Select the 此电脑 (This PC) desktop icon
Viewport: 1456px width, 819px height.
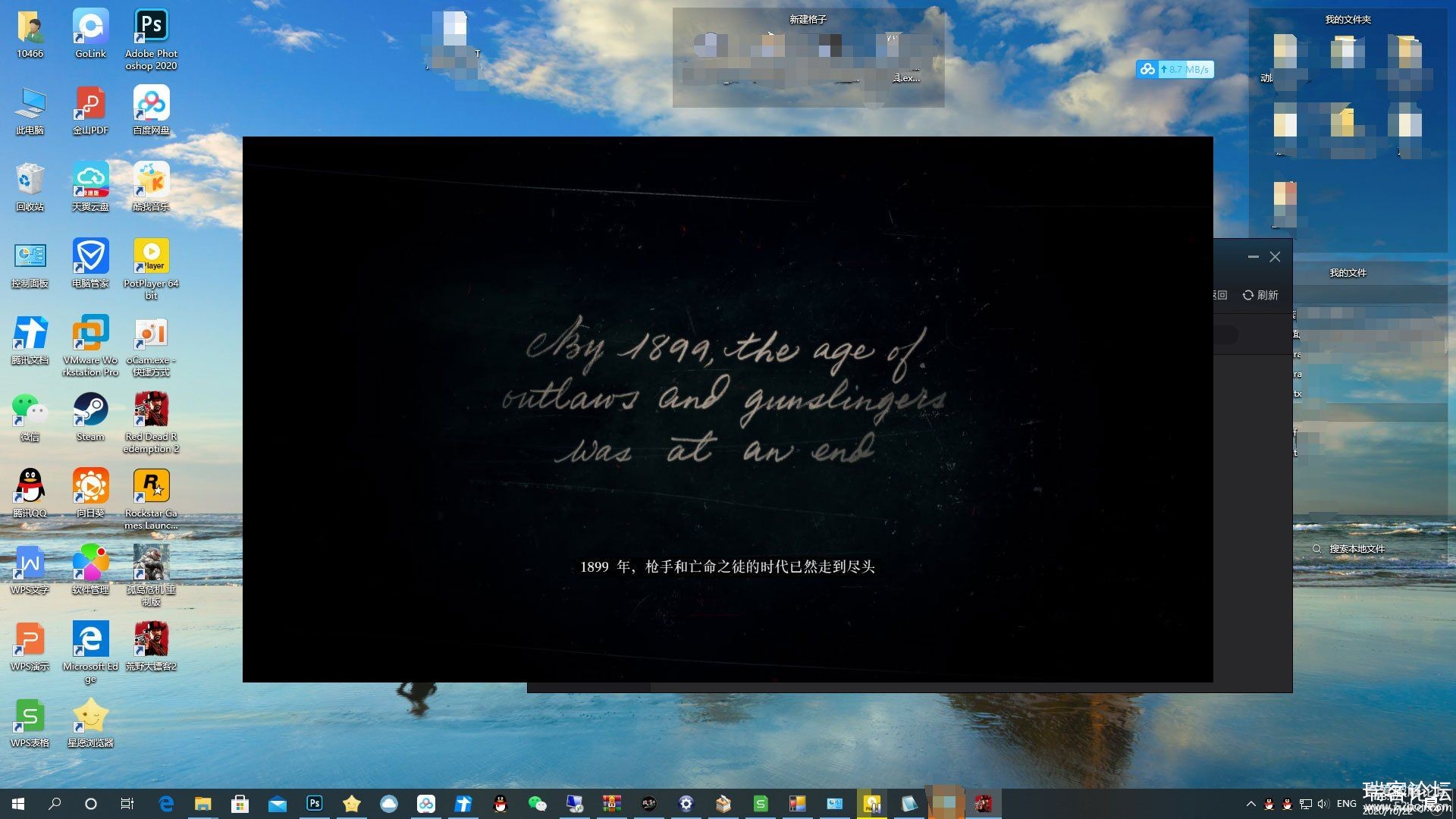pos(30,111)
